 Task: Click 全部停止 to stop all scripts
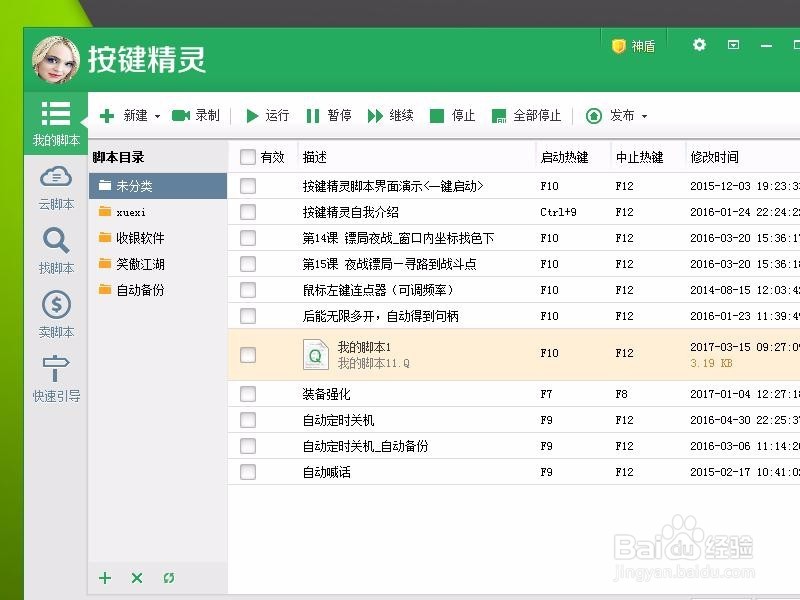[526, 116]
